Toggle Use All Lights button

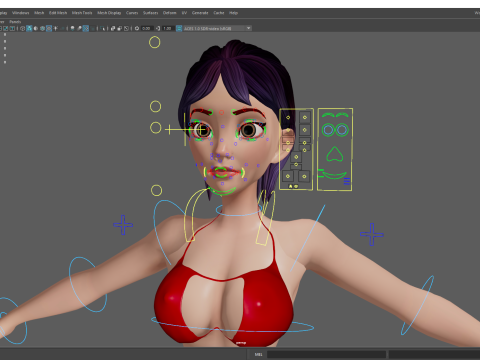pos(55,28)
